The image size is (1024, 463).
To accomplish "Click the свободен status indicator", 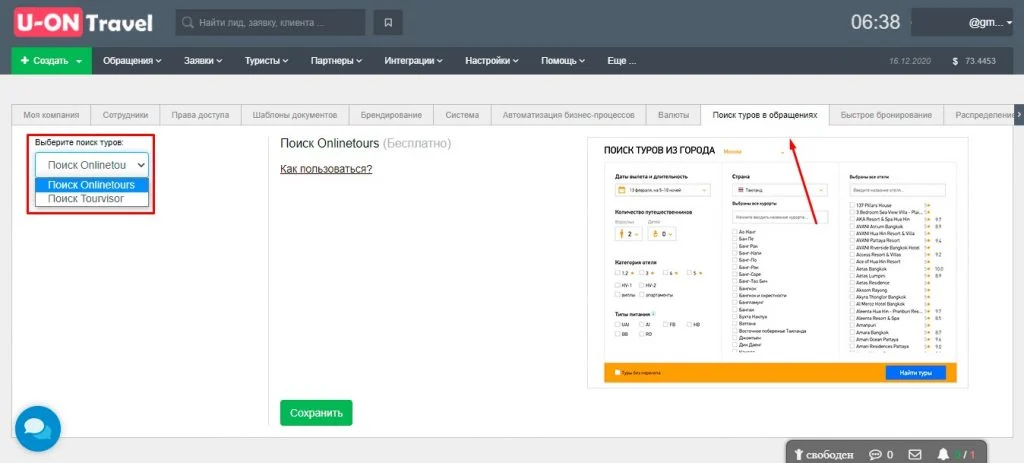I will (824, 454).
